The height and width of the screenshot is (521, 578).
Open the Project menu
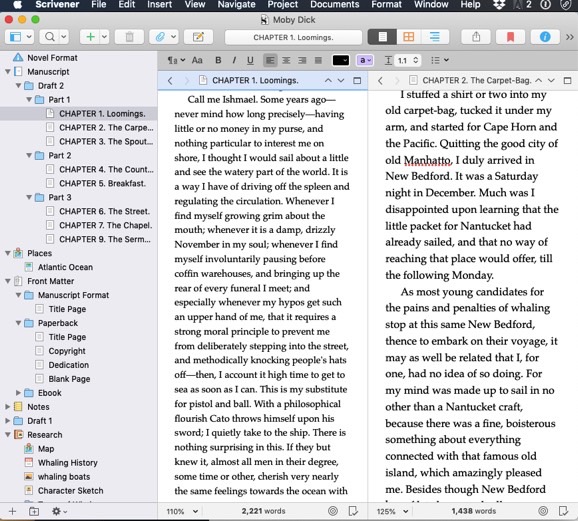283,5
